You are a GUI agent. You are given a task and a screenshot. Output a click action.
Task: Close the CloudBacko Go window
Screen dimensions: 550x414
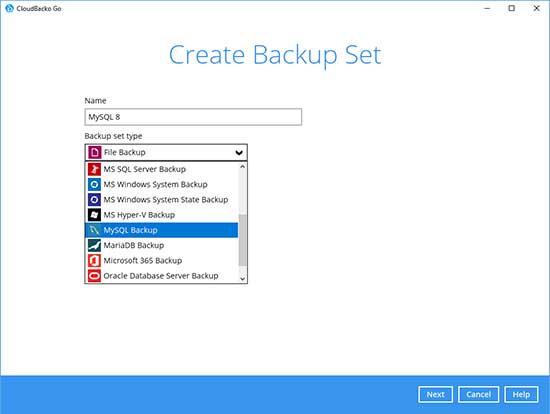[537, 8]
